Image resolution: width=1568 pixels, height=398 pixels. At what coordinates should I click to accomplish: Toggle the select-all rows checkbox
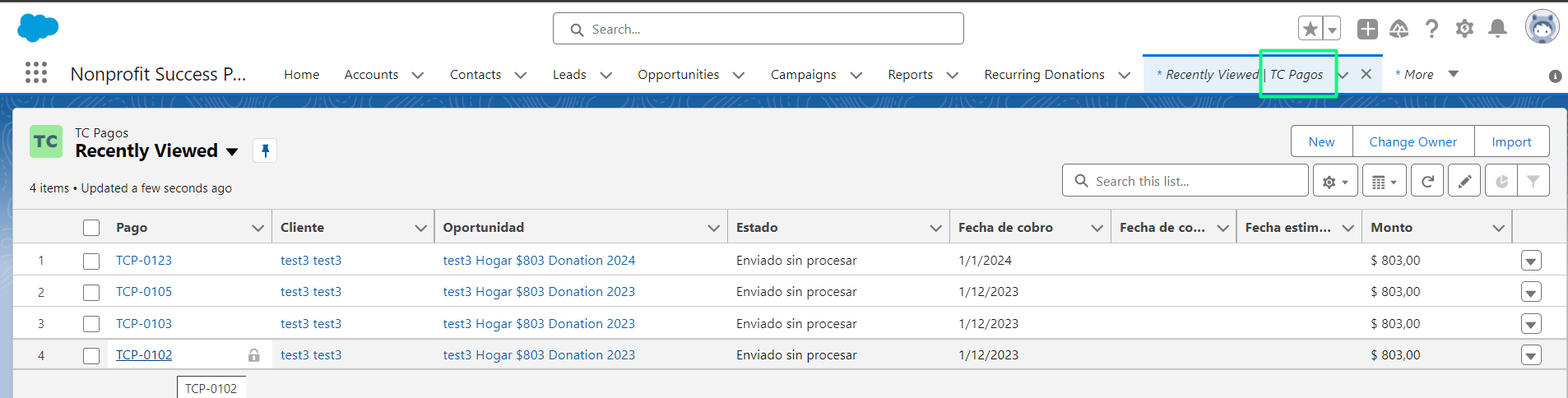click(91, 228)
